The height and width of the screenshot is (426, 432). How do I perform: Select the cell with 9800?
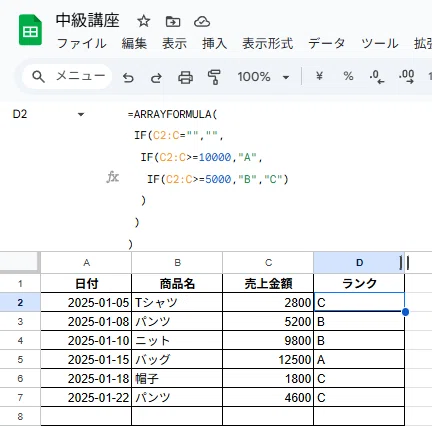[268, 341]
